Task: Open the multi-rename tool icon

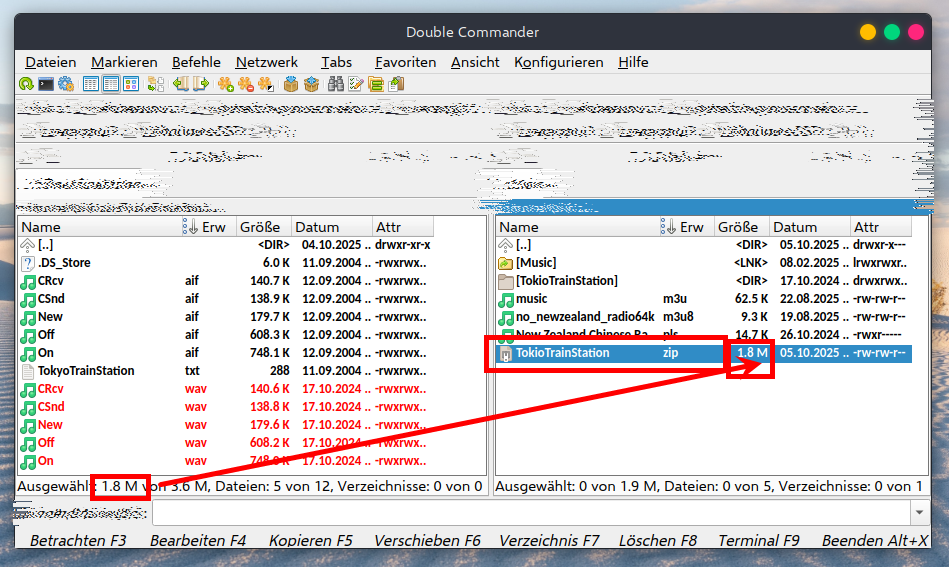Action: (356, 84)
